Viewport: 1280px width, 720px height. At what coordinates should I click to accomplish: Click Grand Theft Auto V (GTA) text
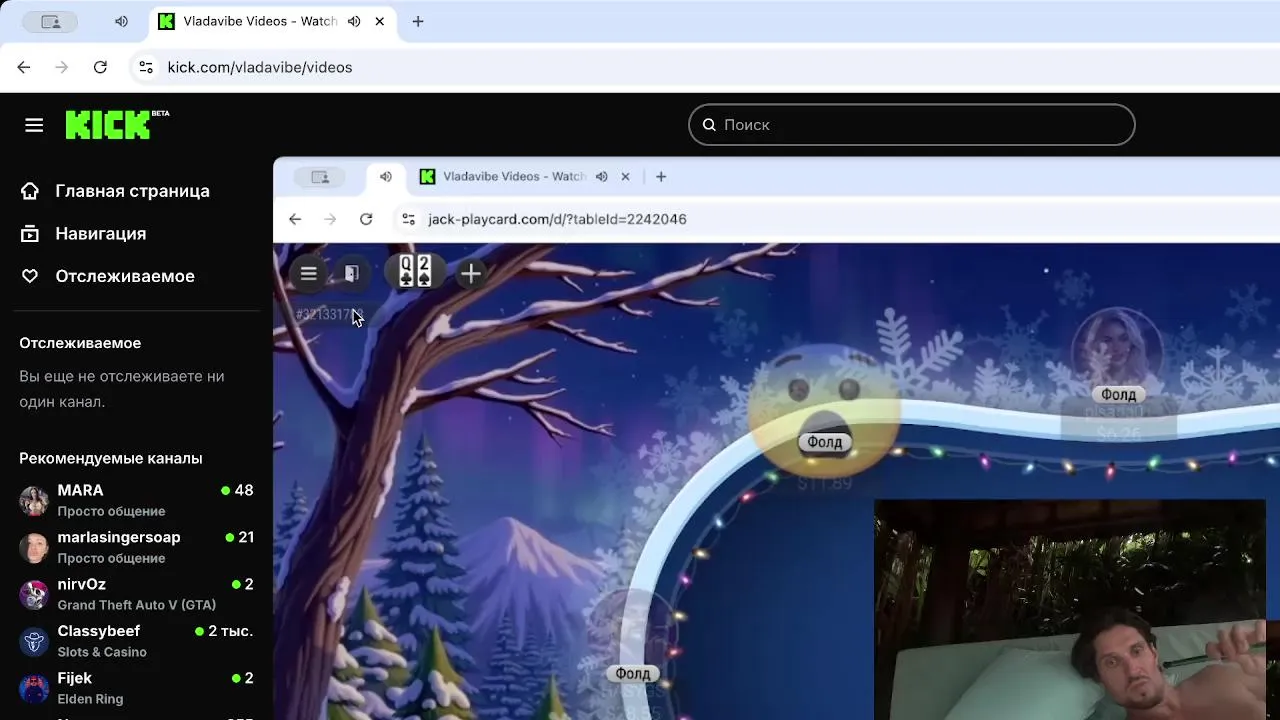pos(136,605)
